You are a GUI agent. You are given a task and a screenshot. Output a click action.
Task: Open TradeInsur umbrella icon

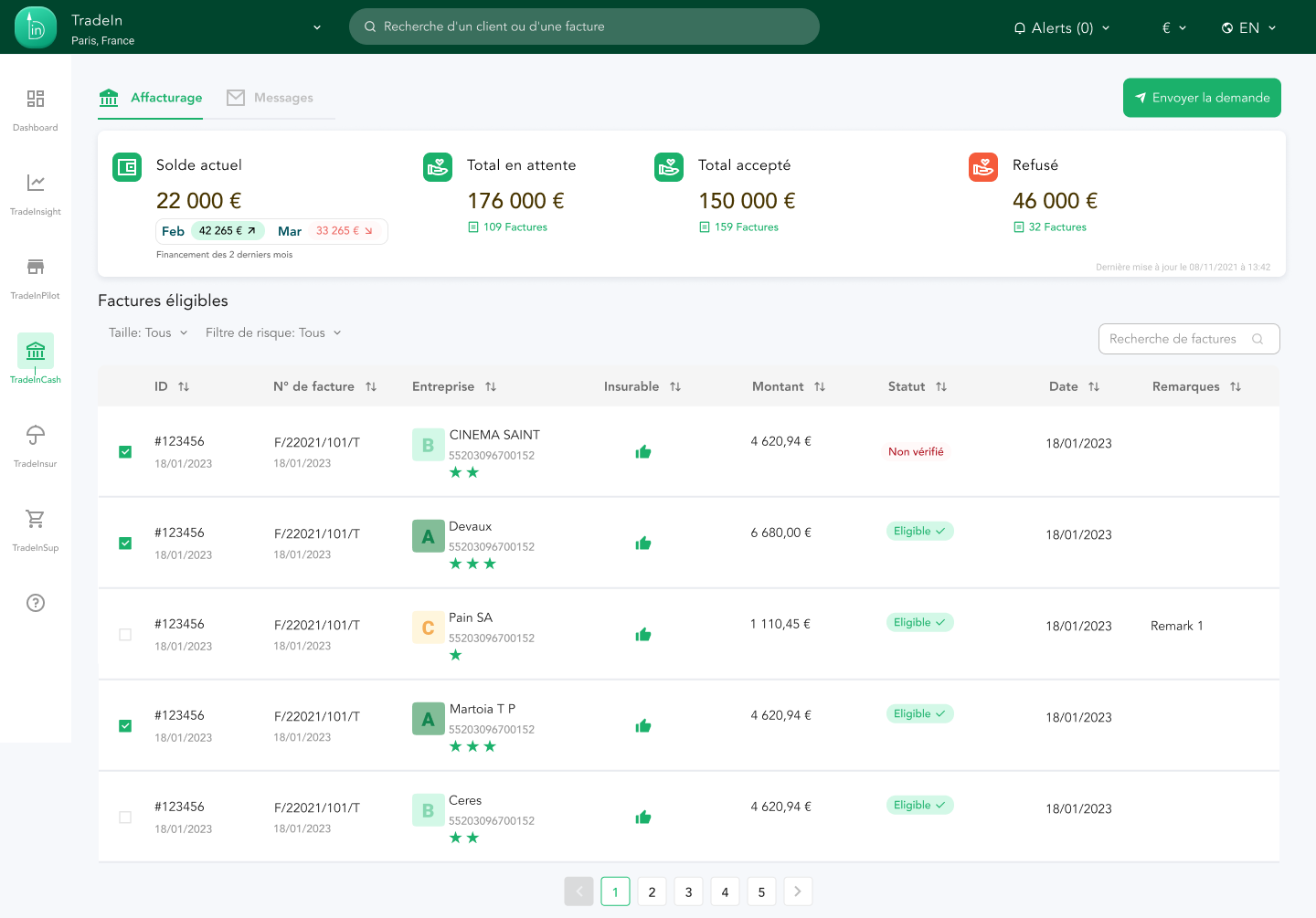click(x=36, y=436)
